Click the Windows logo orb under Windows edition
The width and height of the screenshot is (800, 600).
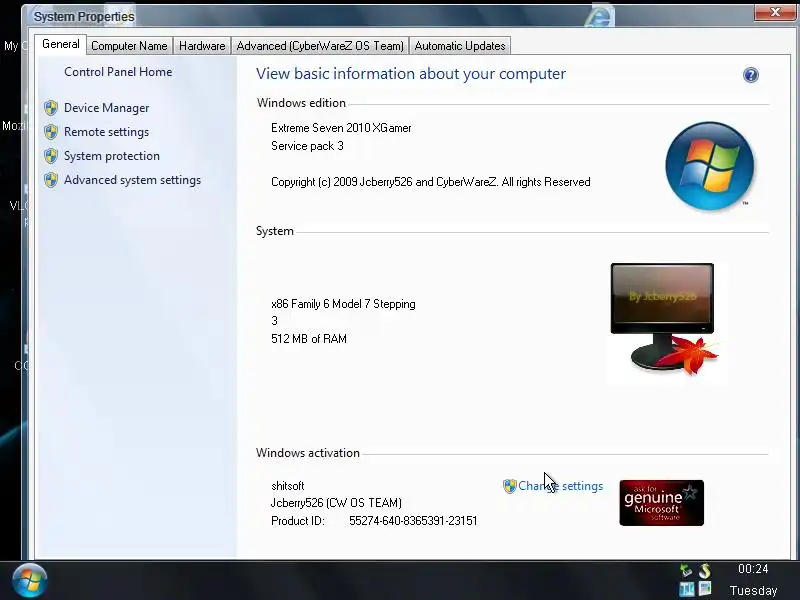(710, 166)
